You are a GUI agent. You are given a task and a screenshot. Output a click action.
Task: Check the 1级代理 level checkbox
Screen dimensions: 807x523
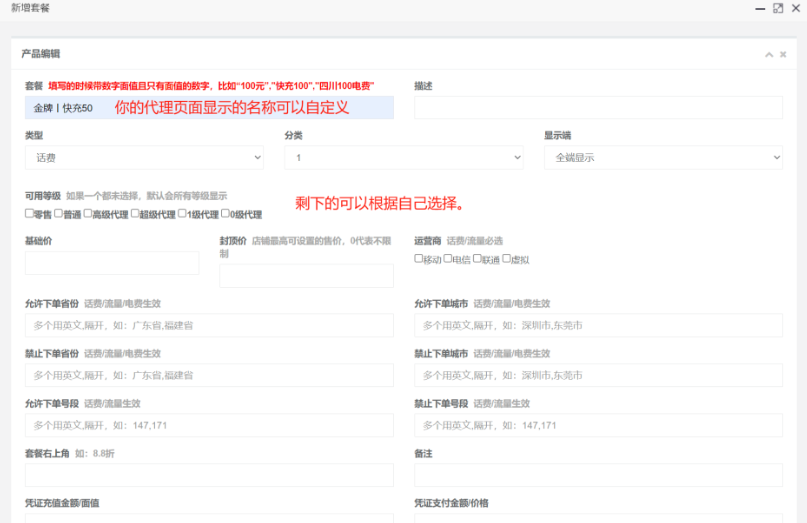point(182,213)
